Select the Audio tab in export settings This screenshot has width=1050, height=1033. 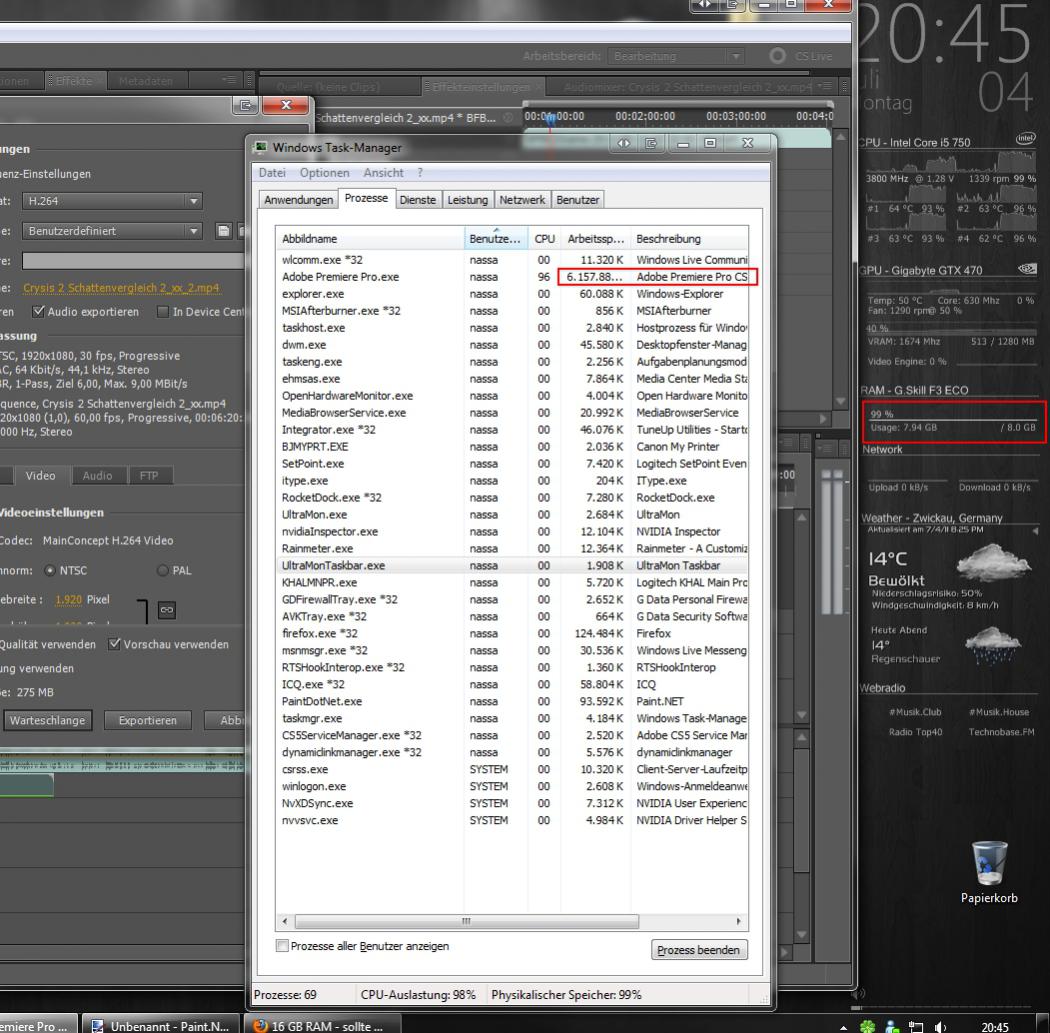click(x=97, y=475)
